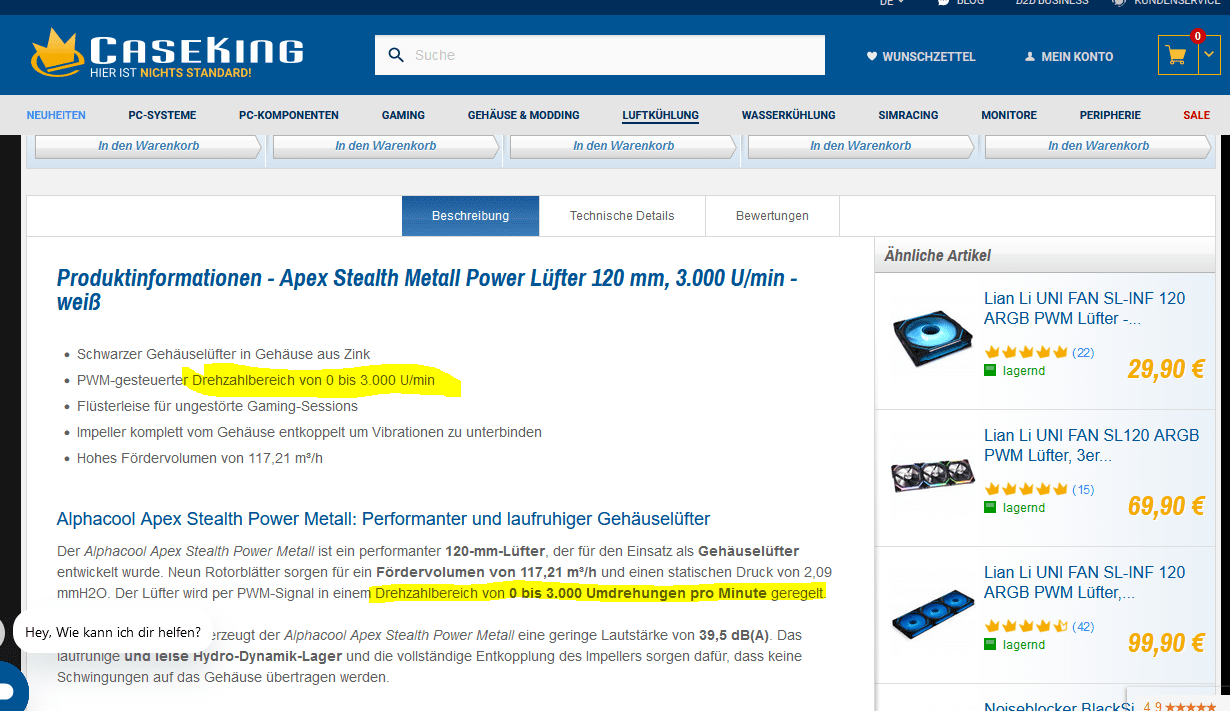The height and width of the screenshot is (711, 1230).
Task: Switch to the Technische Details tab
Action: pos(622,216)
